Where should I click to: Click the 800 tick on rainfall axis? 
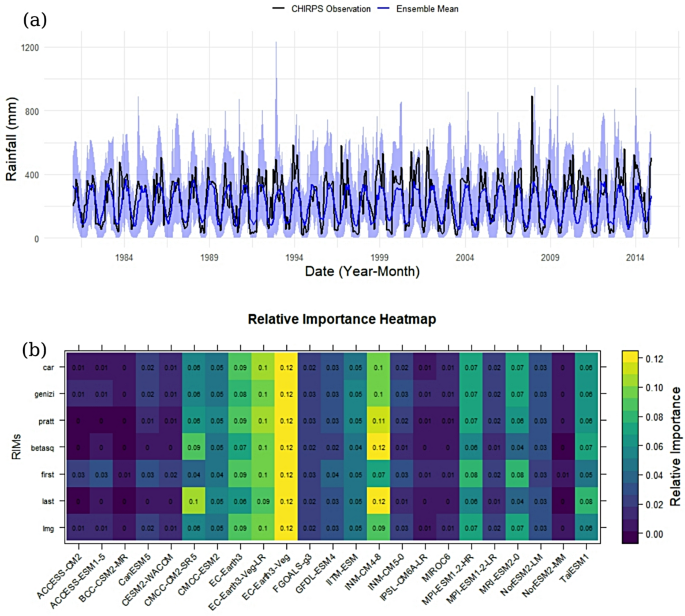point(32,111)
